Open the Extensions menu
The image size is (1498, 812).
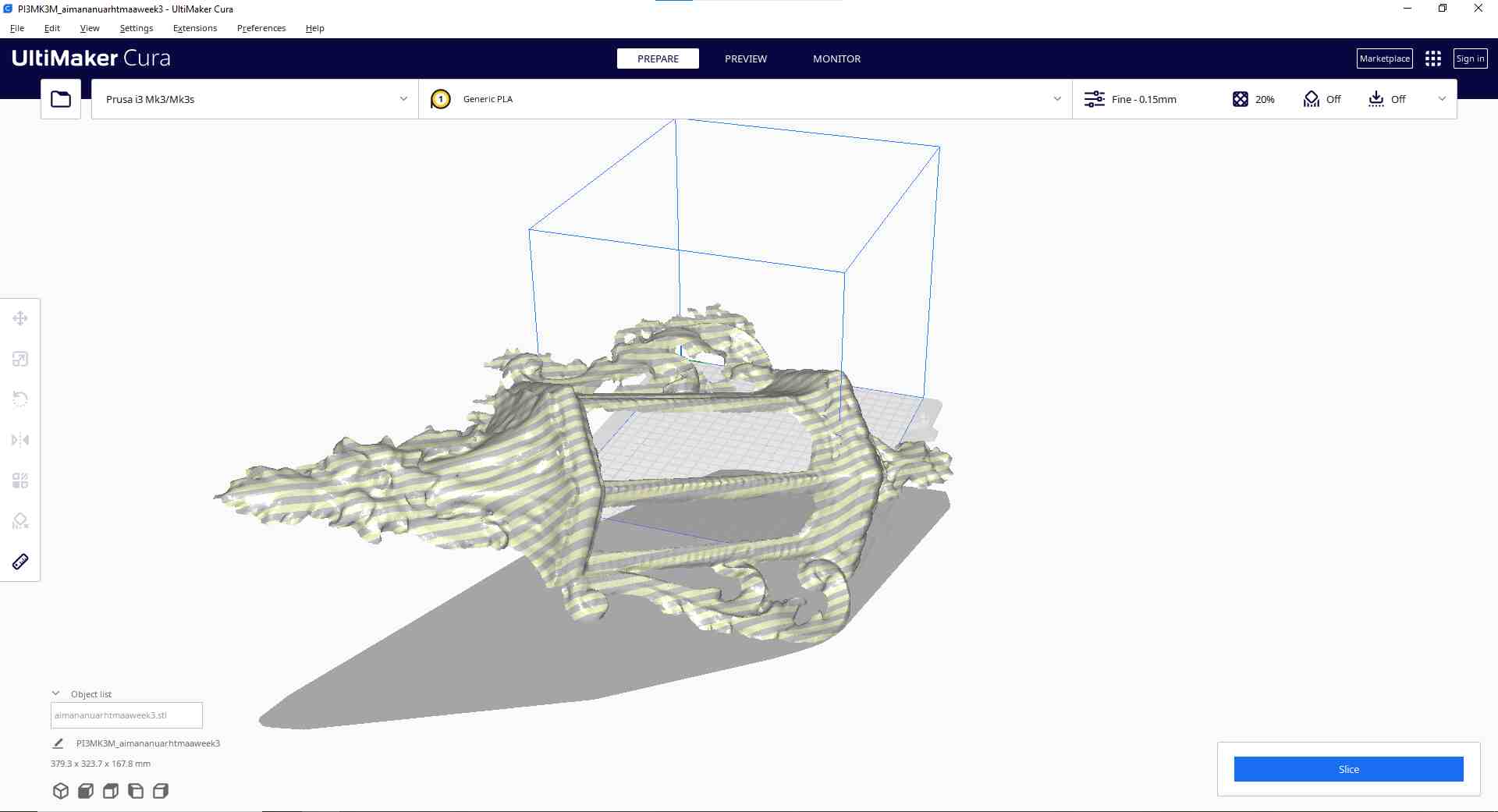click(x=195, y=28)
